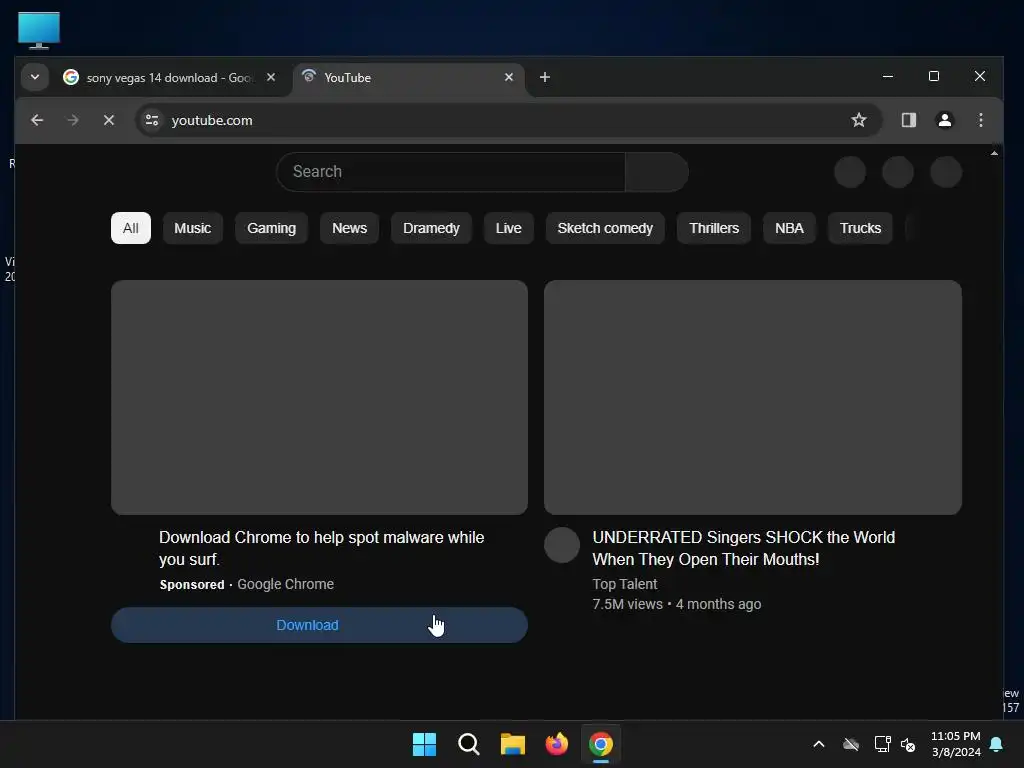Open the notifications bell icon
The image size is (1024, 768).
tap(997, 744)
